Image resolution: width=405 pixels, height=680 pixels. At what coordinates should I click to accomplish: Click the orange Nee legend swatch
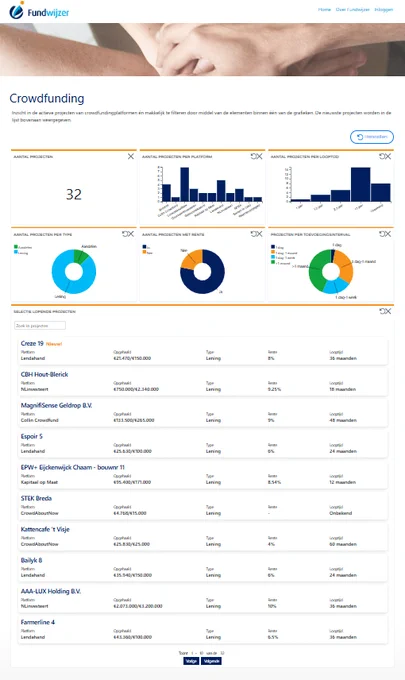[x=144, y=252]
